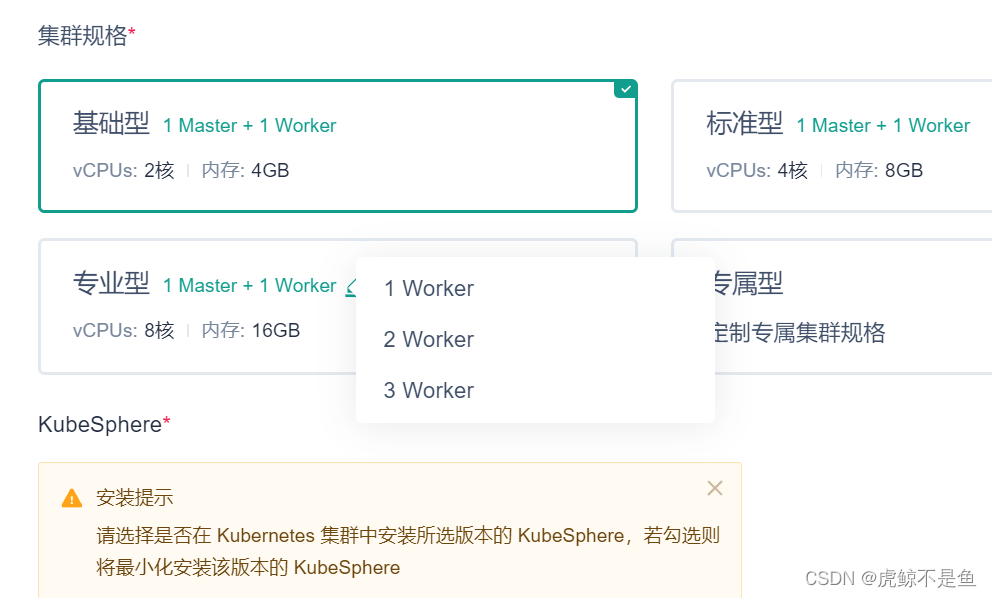
Task: Choose 3 Worker from the dropdown
Action: (535, 390)
